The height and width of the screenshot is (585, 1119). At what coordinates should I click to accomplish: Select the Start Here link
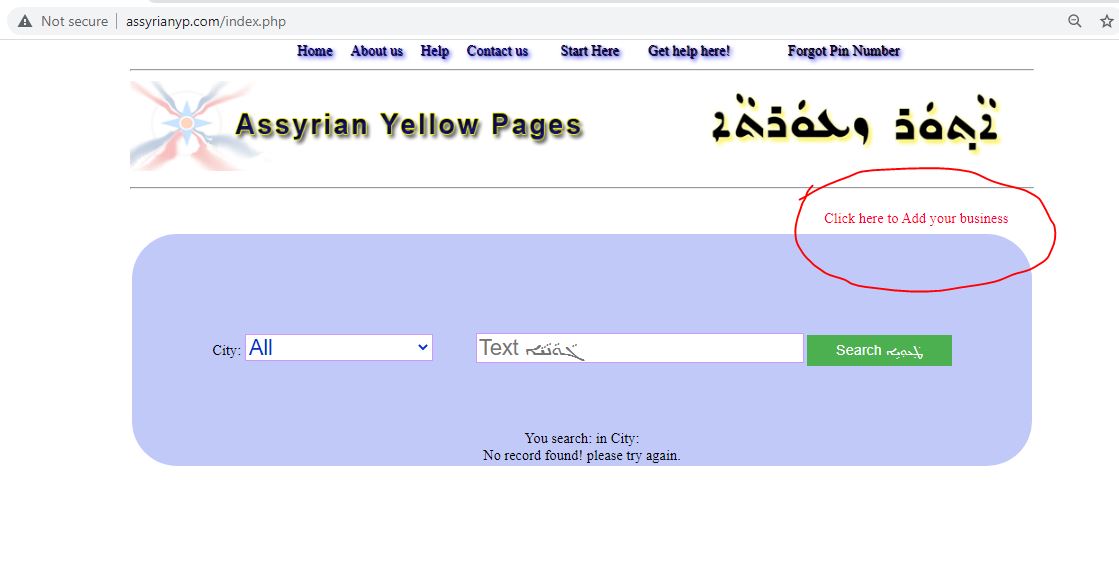(590, 51)
